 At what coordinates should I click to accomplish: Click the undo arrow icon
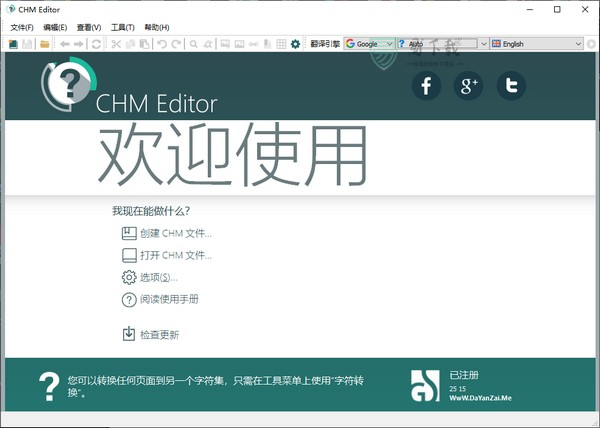click(162, 44)
